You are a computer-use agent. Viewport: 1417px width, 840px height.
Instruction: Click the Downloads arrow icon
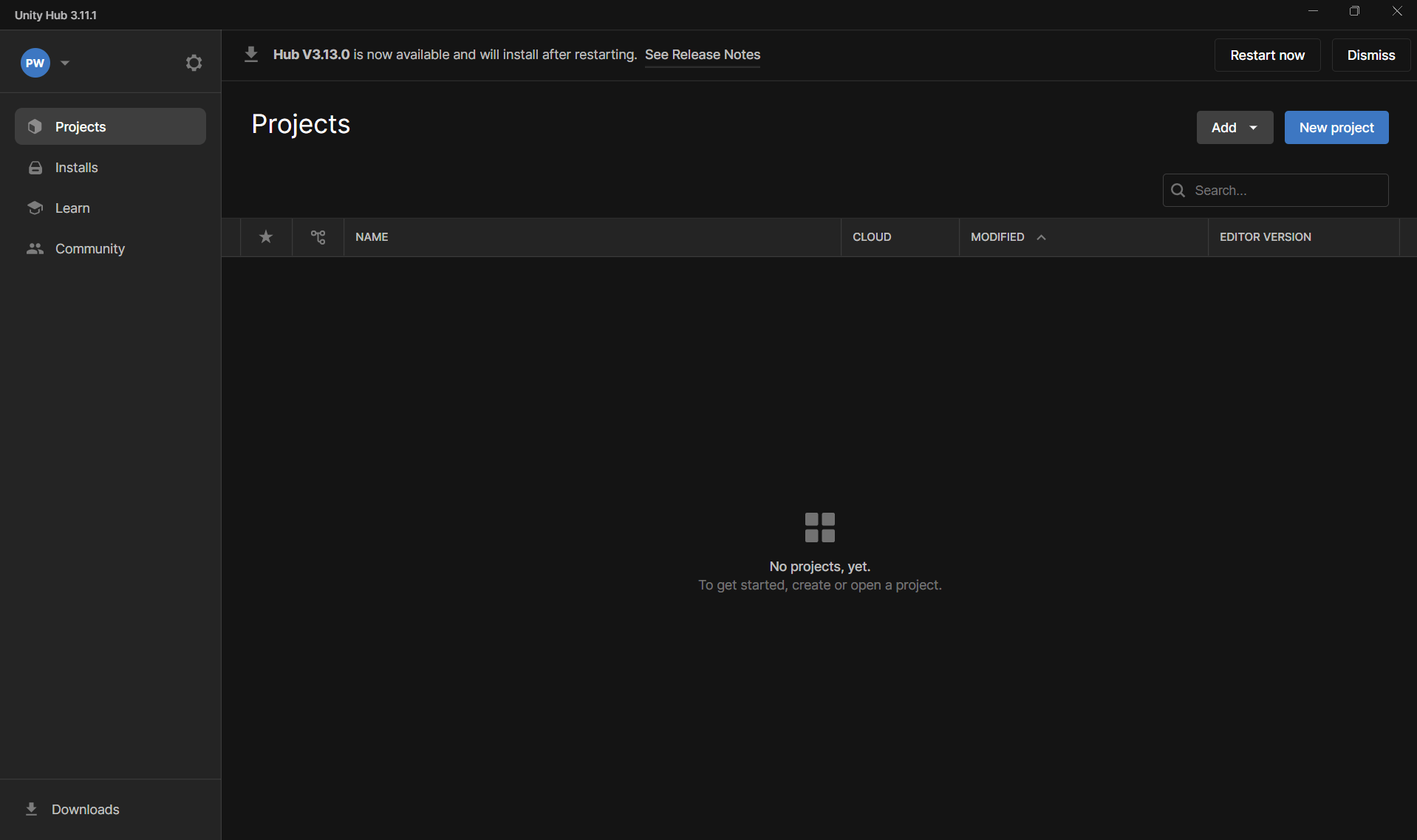coord(31,809)
